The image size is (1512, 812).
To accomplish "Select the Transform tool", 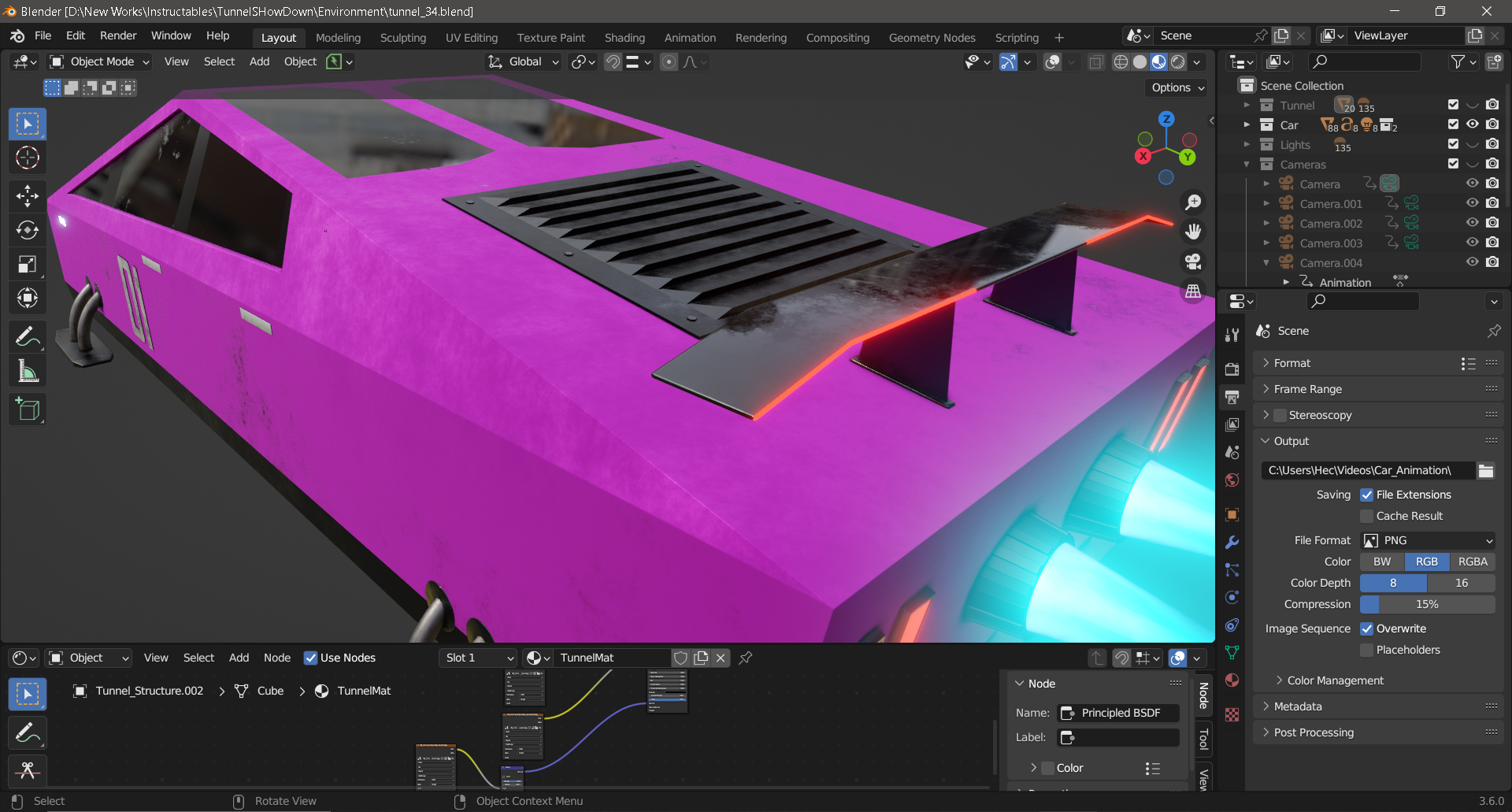I will coord(28,298).
